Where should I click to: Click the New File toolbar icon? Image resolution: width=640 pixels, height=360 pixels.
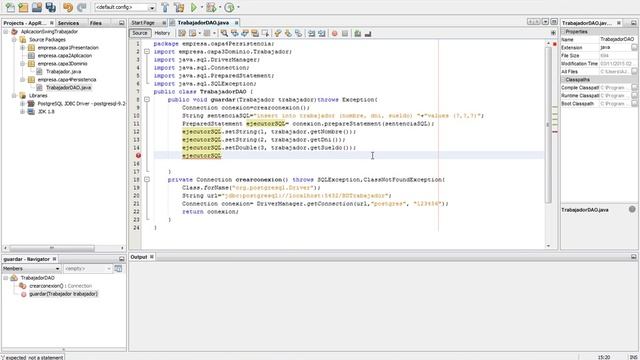10,7
